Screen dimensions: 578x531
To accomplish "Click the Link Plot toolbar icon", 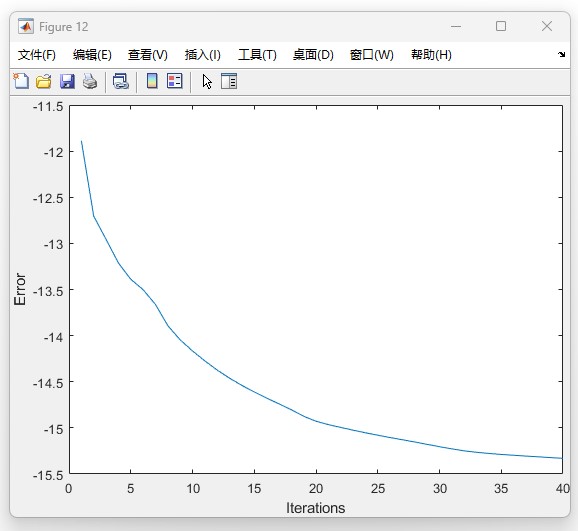I will click(x=121, y=81).
